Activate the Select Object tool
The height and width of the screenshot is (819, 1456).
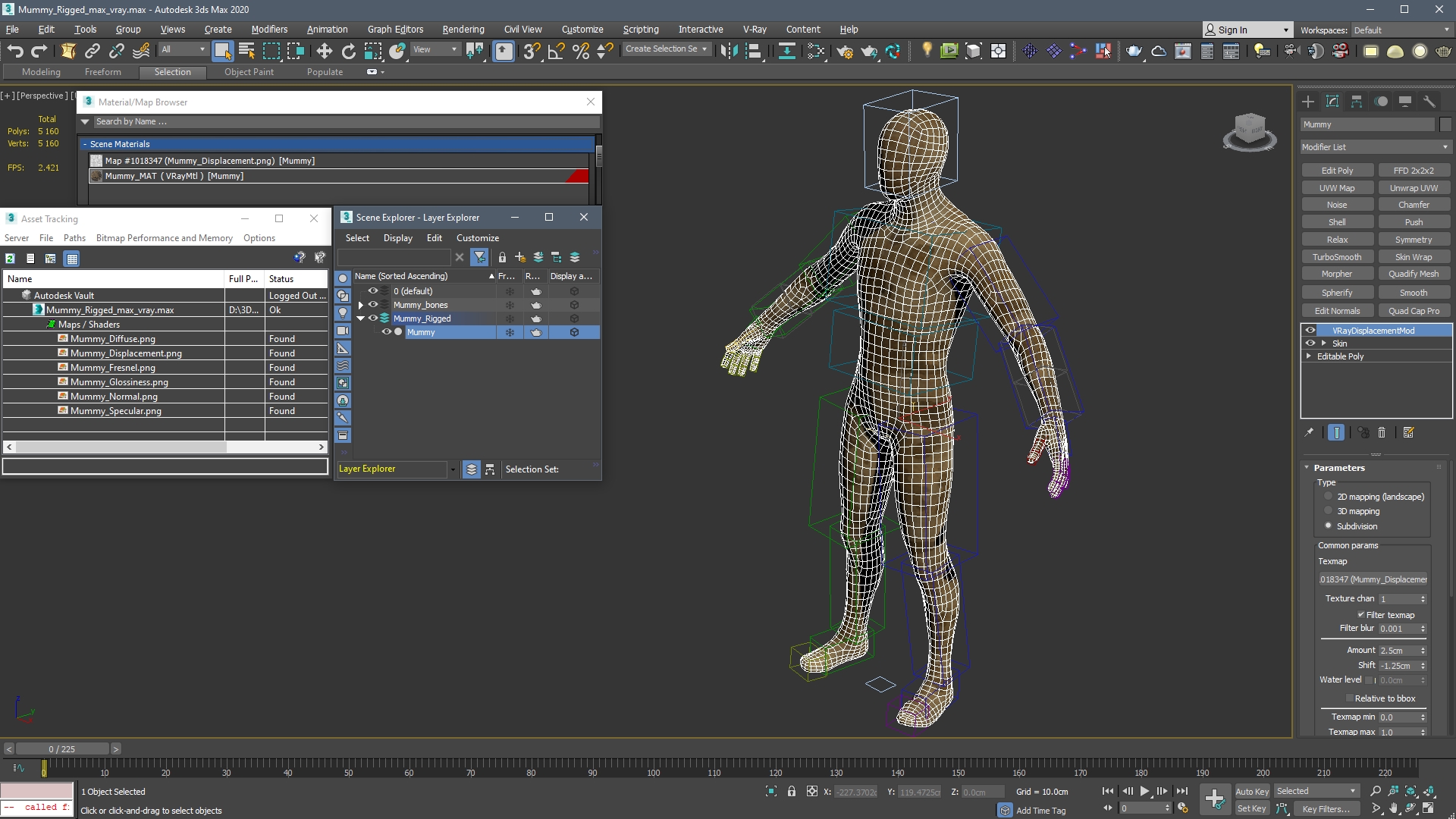(x=222, y=51)
